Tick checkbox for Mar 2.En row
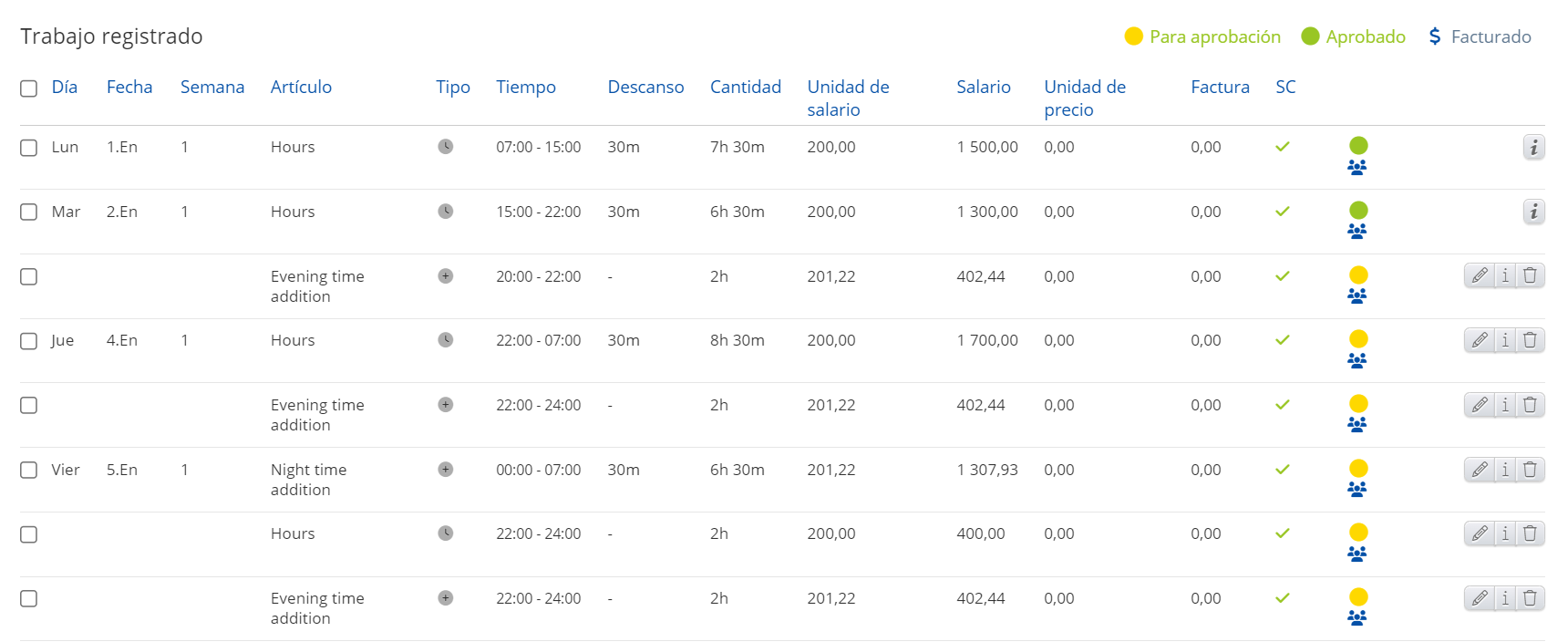 click(x=28, y=212)
